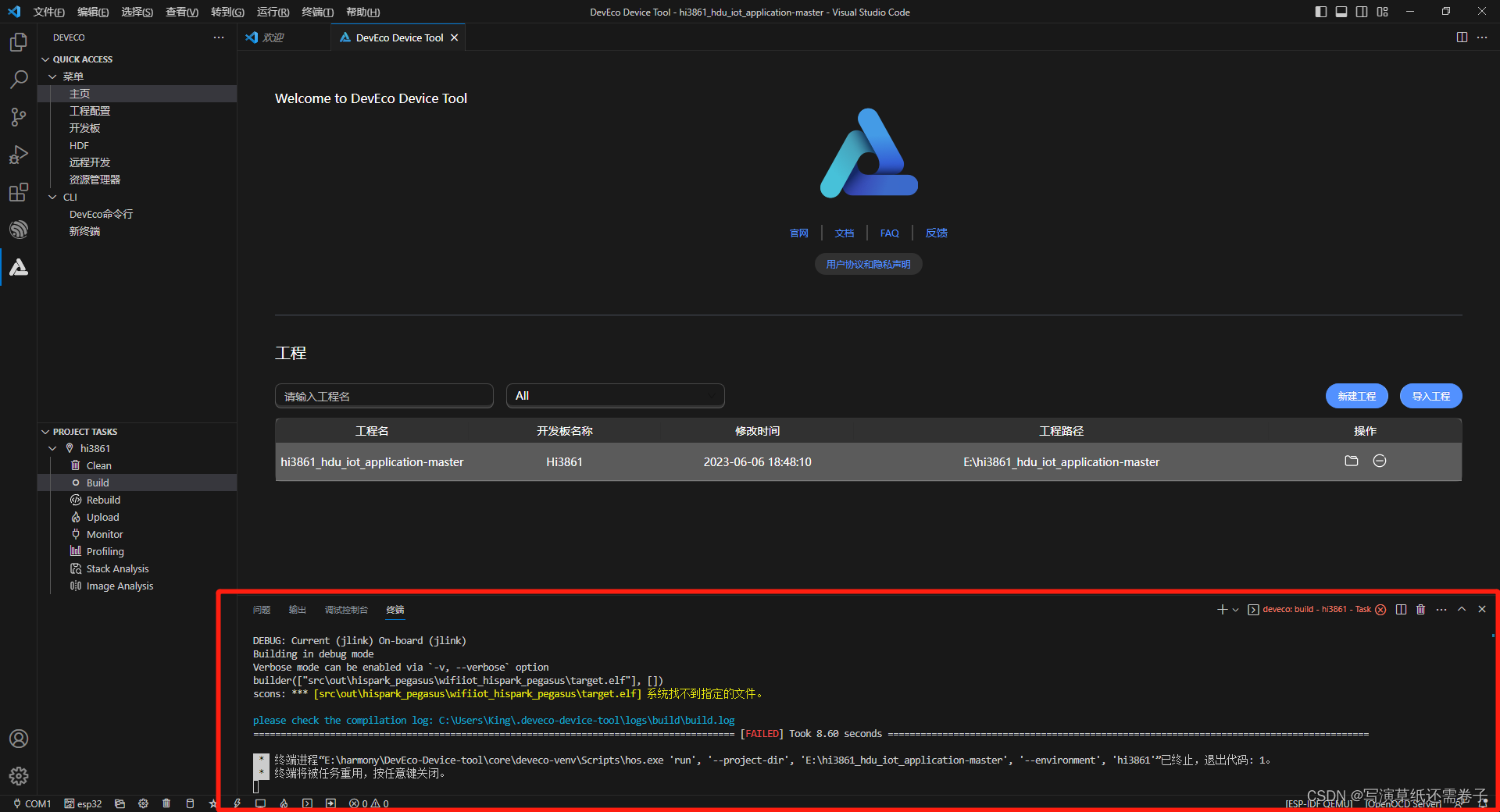Open the 编辑(E) menu
Screen dimensions: 1500x812
pyautogui.click(x=93, y=12)
